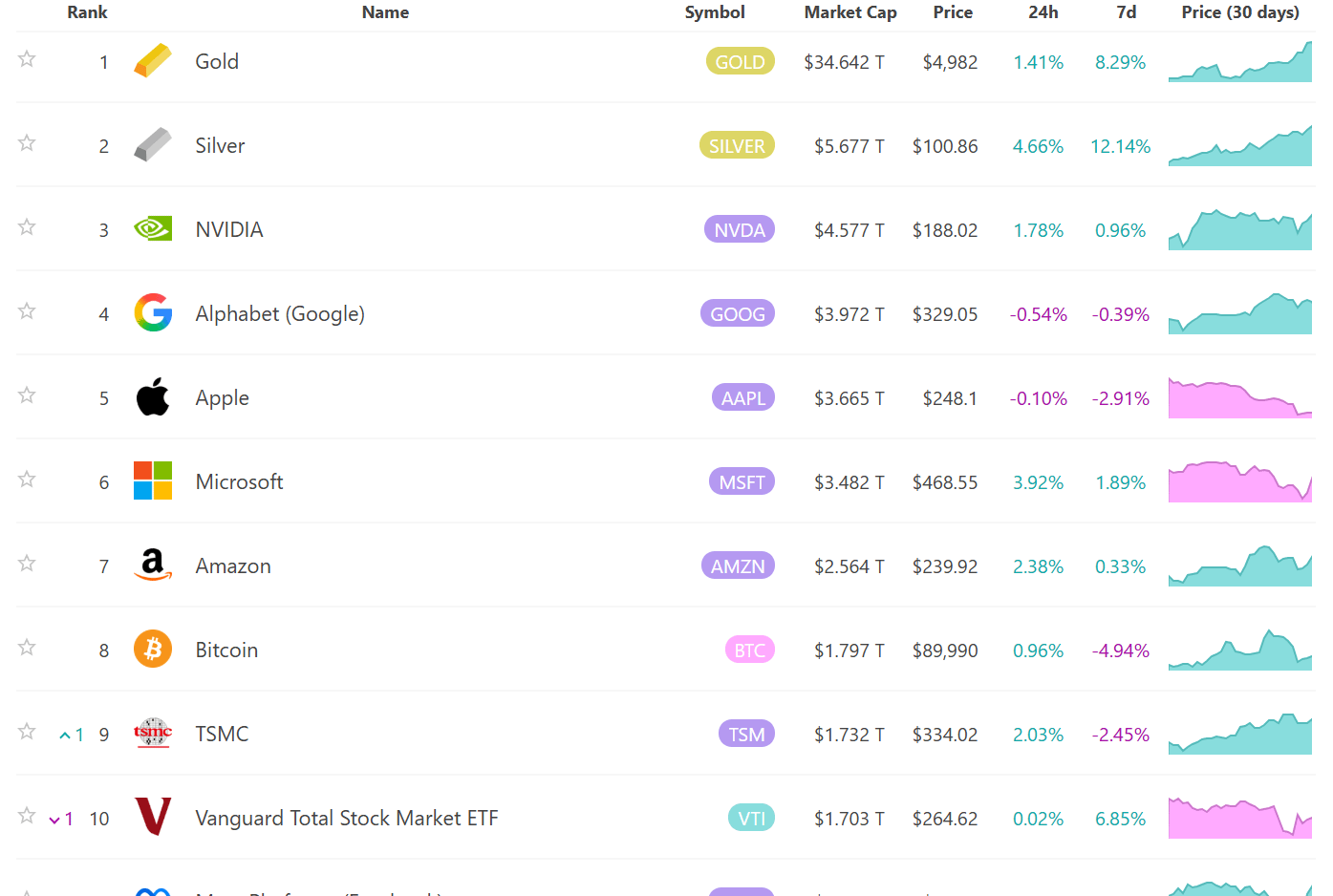Sort table by Price column header
The height and width of the screenshot is (896, 1333).
tap(952, 12)
